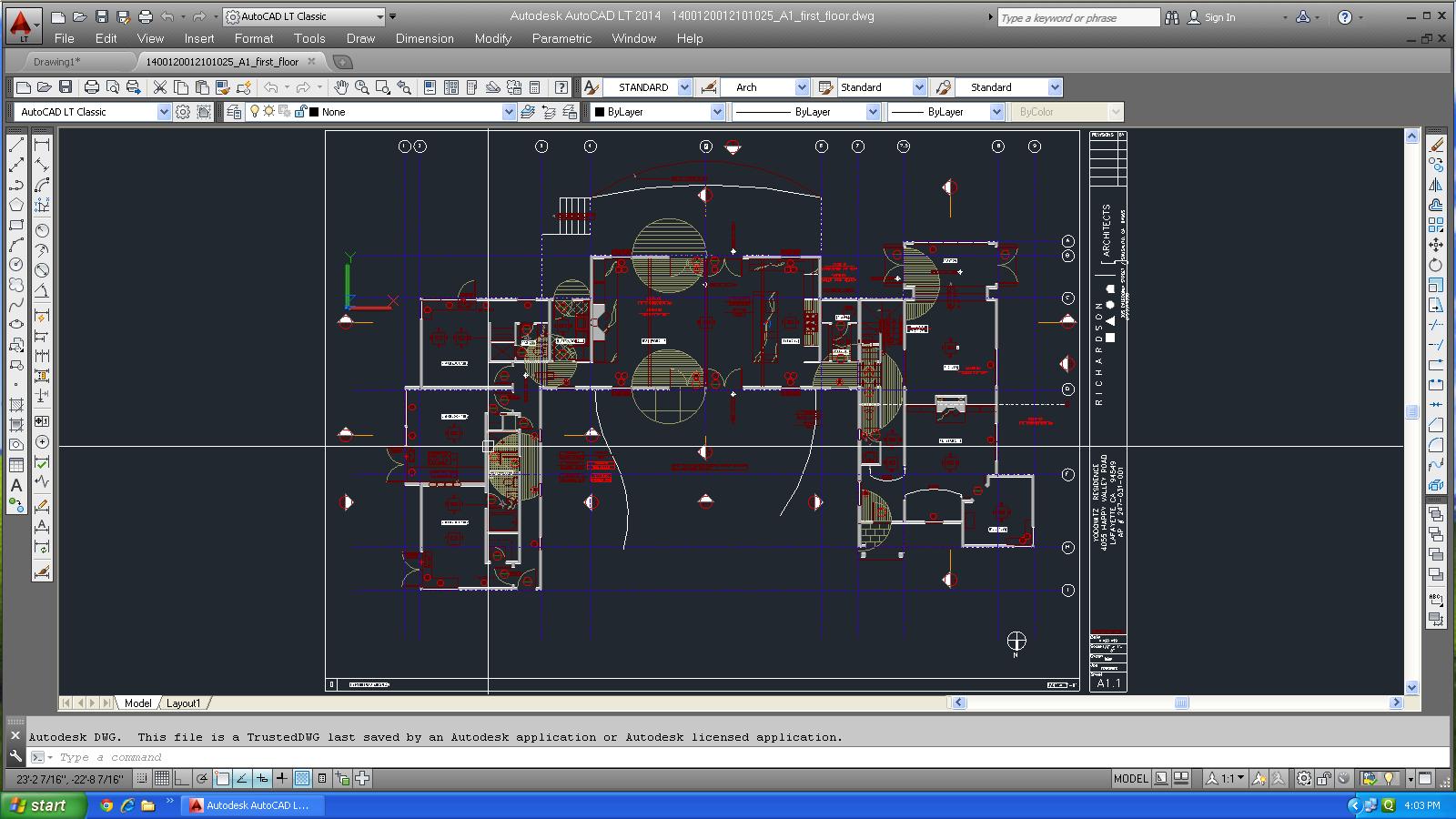Switch to the Layout1 tab
This screenshot has width=1456, height=819.
182,703
